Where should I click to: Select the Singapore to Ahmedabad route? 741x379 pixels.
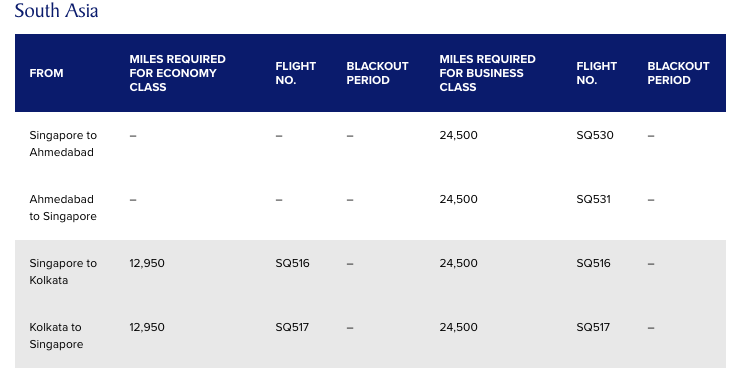click(x=63, y=144)
